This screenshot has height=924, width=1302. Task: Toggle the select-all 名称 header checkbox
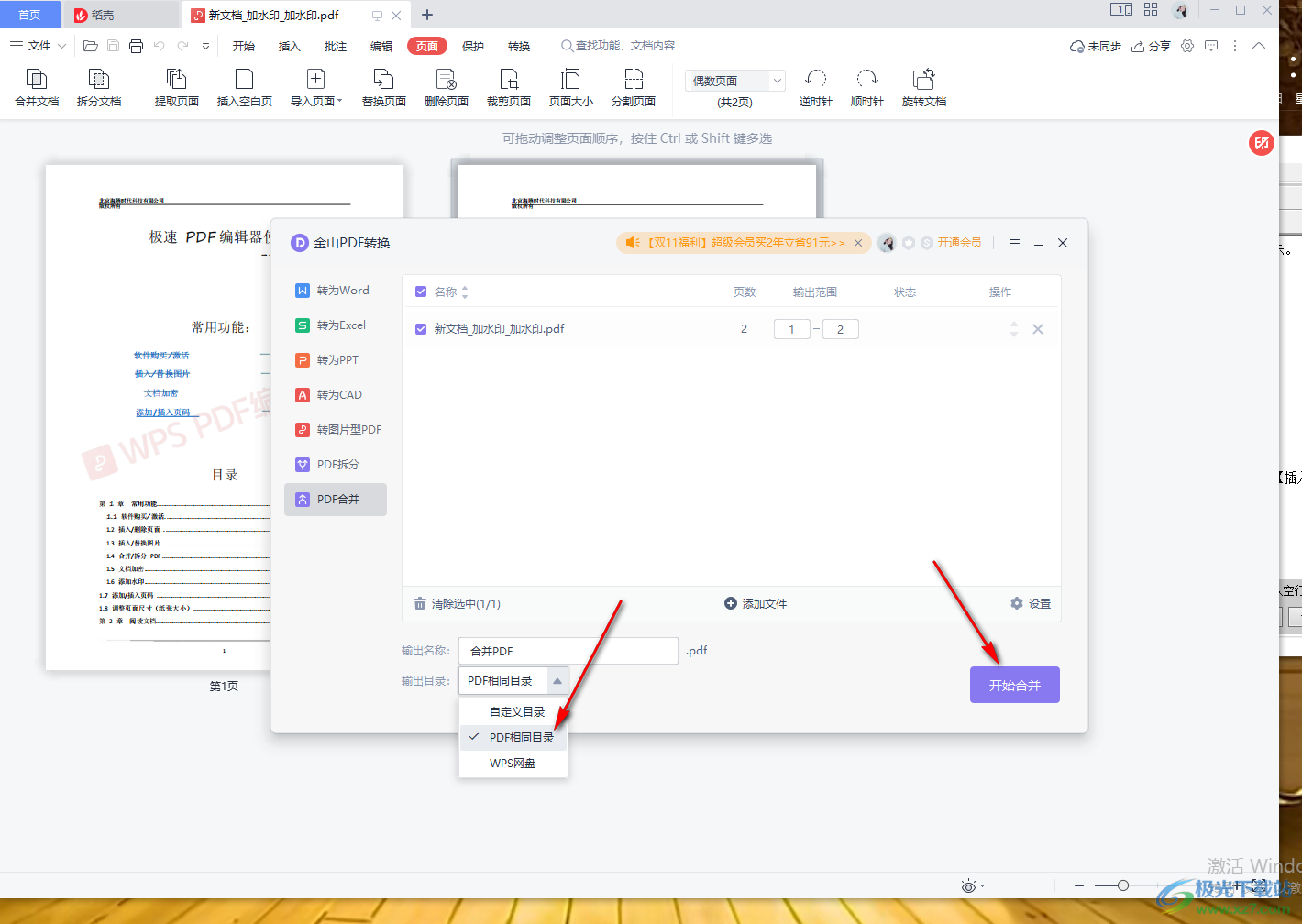421,291
